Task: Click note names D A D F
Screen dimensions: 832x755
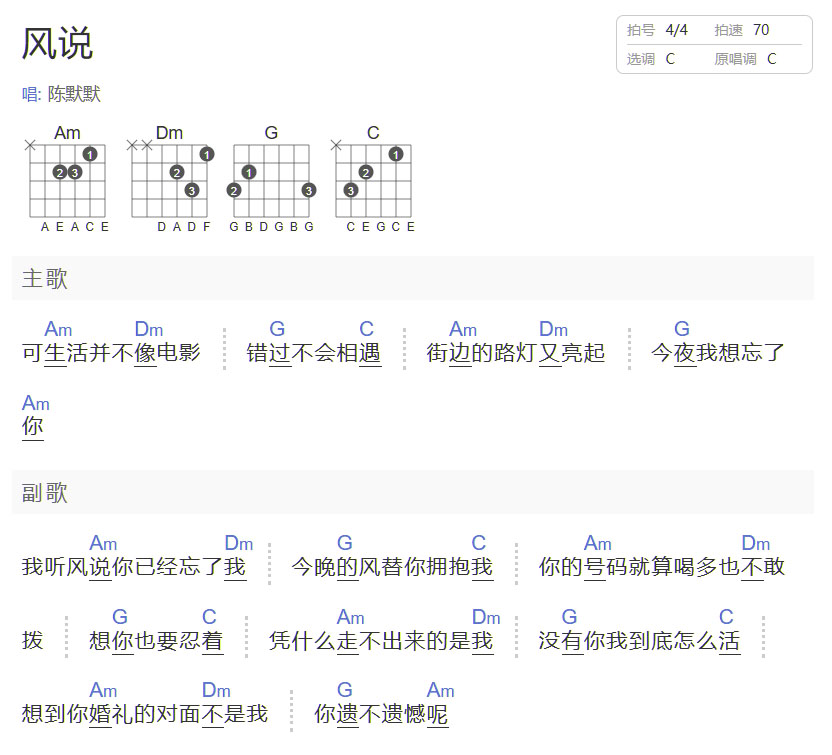Action: tap(184, 227)
